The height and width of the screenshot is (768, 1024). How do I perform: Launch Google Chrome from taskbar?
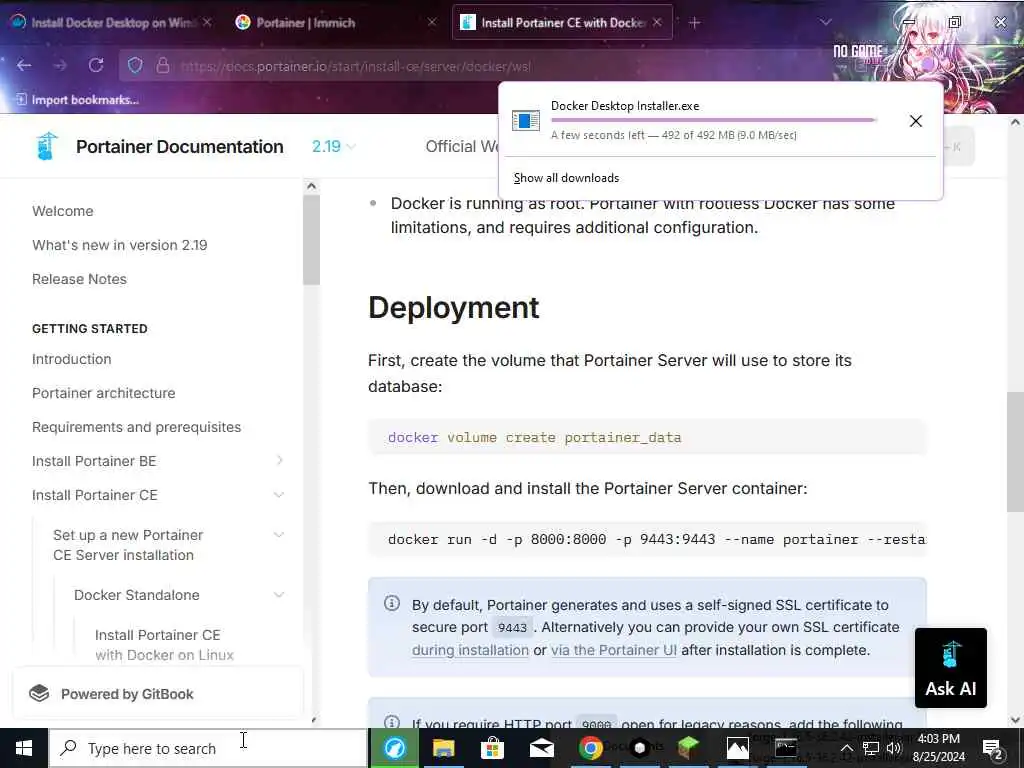tap(590, 748)
